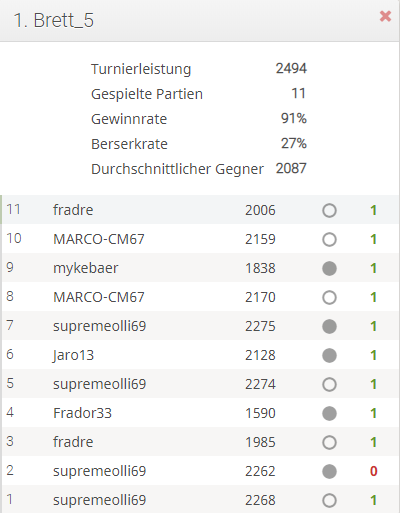This screenshot has height=513, width=400.
Task: Open game 10 against MARCO-CM67 rated 2159
Action: (x=201, y=239)
